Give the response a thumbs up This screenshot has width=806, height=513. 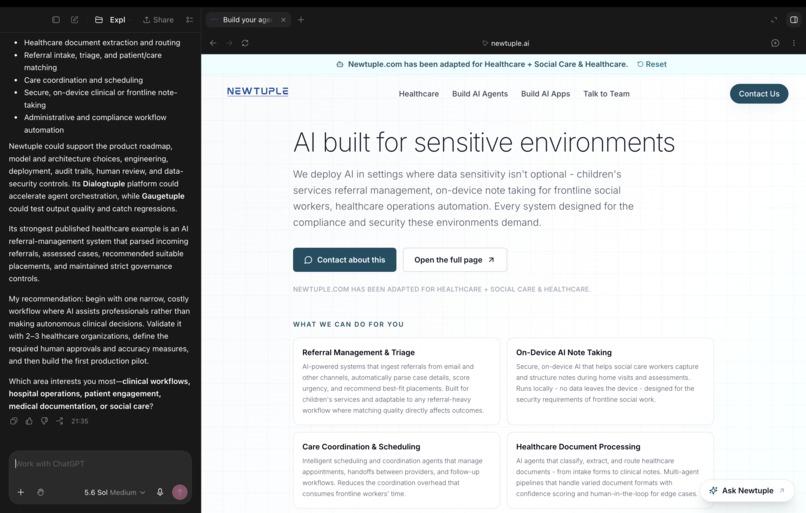pos(29,421)
